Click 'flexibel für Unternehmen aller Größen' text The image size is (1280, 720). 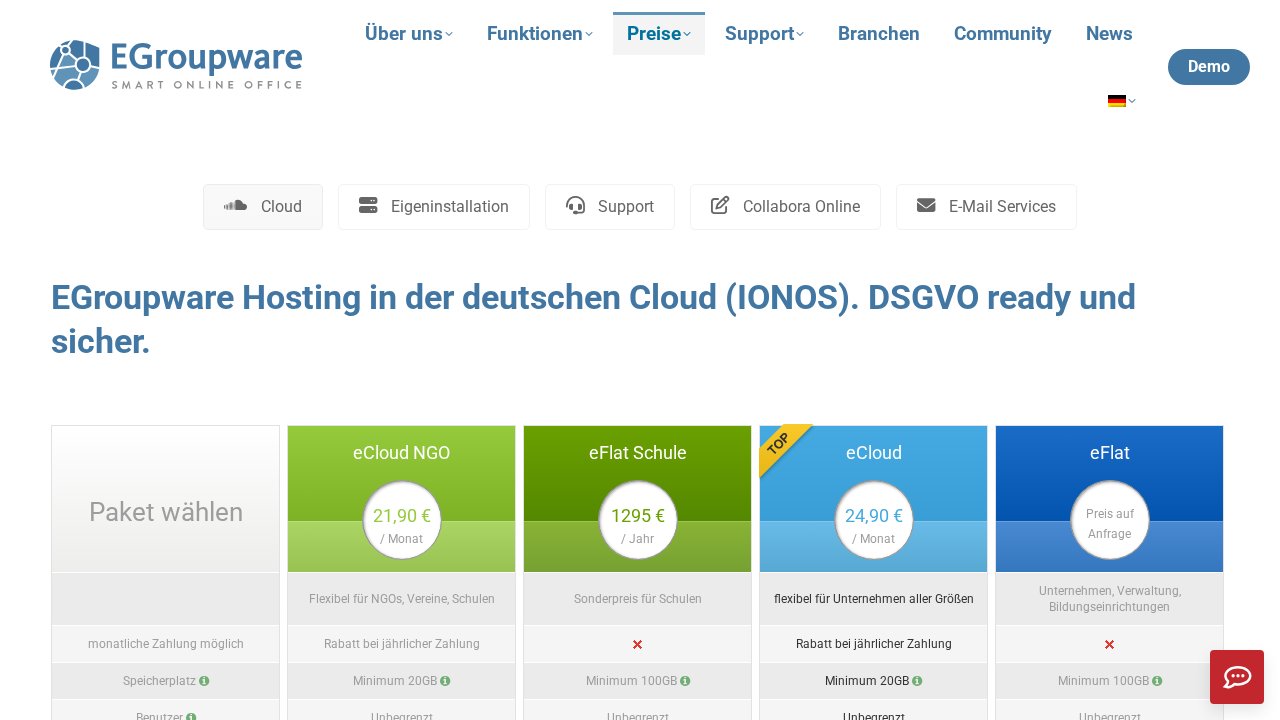click(874, 599)
